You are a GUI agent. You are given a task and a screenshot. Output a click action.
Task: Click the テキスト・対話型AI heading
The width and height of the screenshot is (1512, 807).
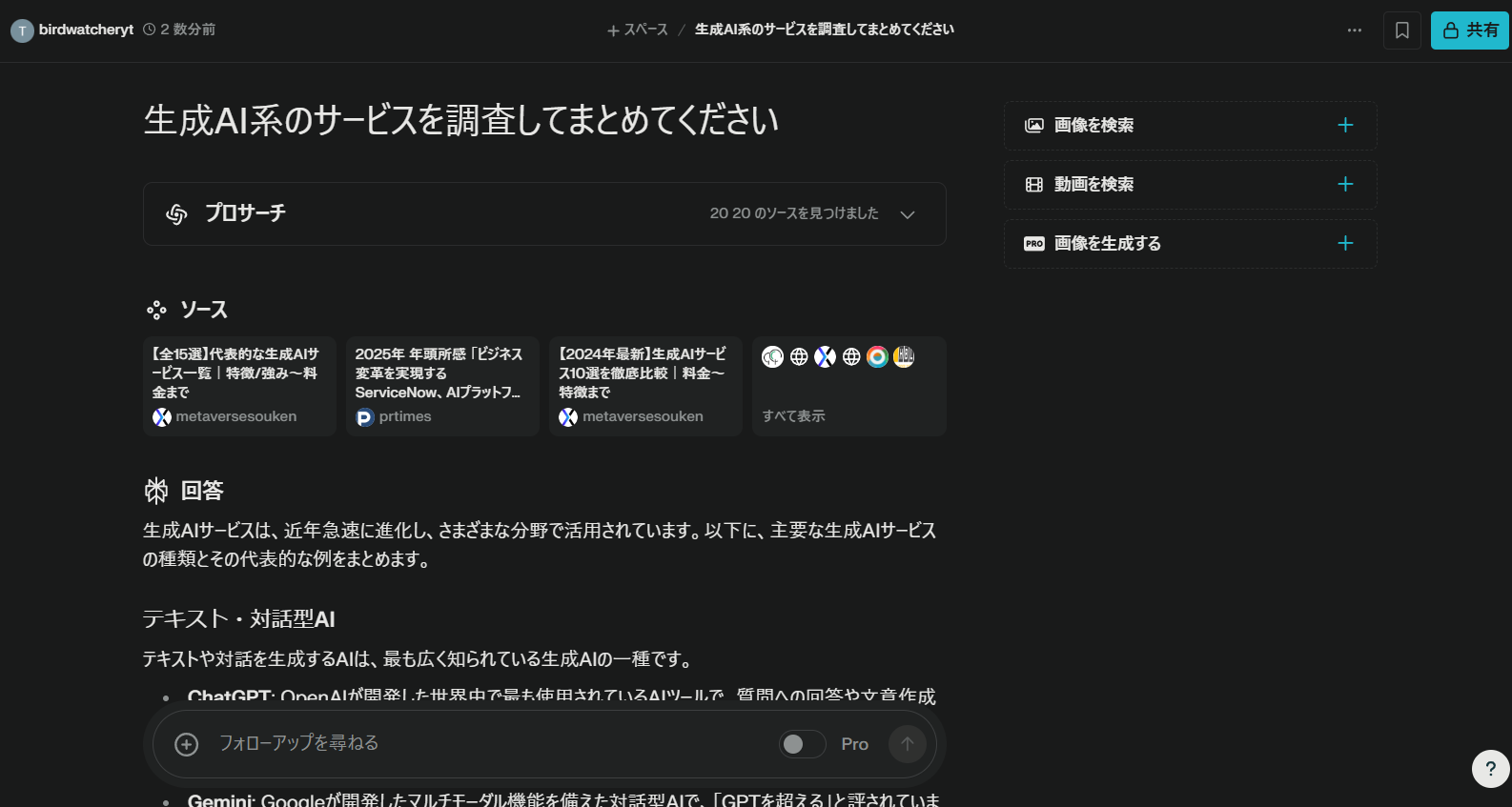[x=238, y=619]
